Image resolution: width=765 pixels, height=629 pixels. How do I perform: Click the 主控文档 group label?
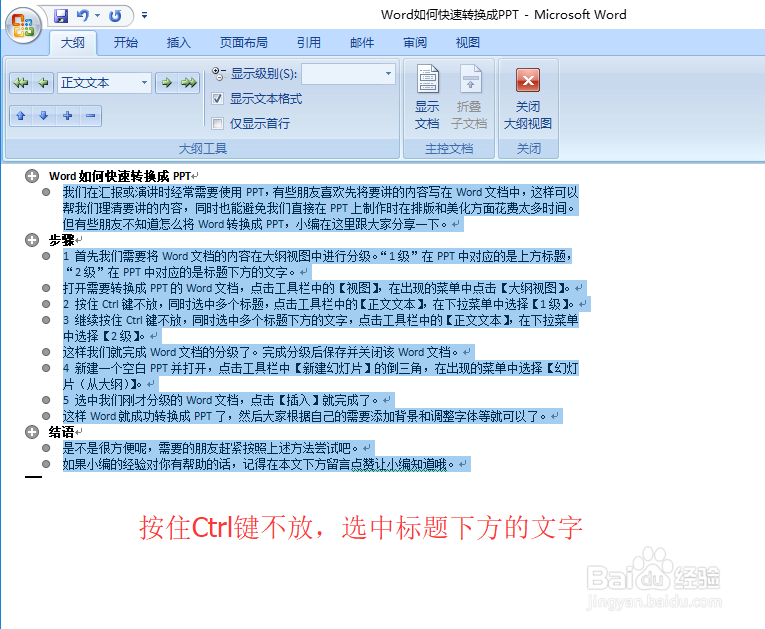[x=449, y=148]
